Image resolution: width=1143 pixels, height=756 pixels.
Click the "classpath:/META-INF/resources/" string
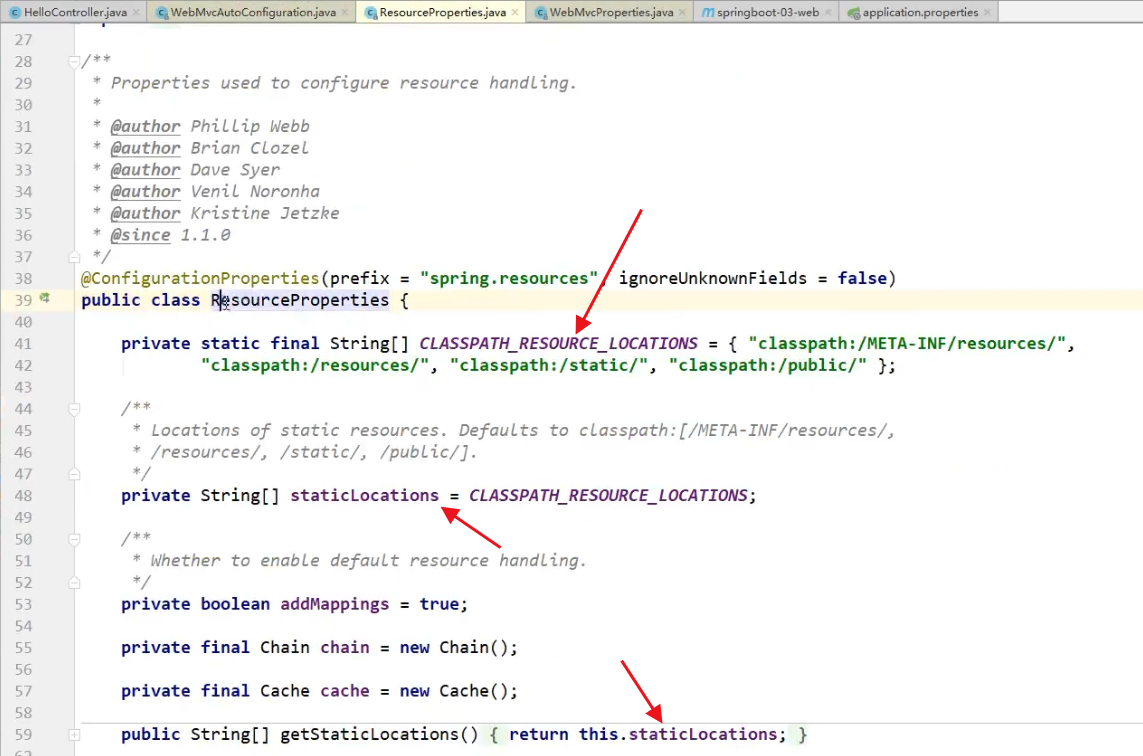(907, 343)
